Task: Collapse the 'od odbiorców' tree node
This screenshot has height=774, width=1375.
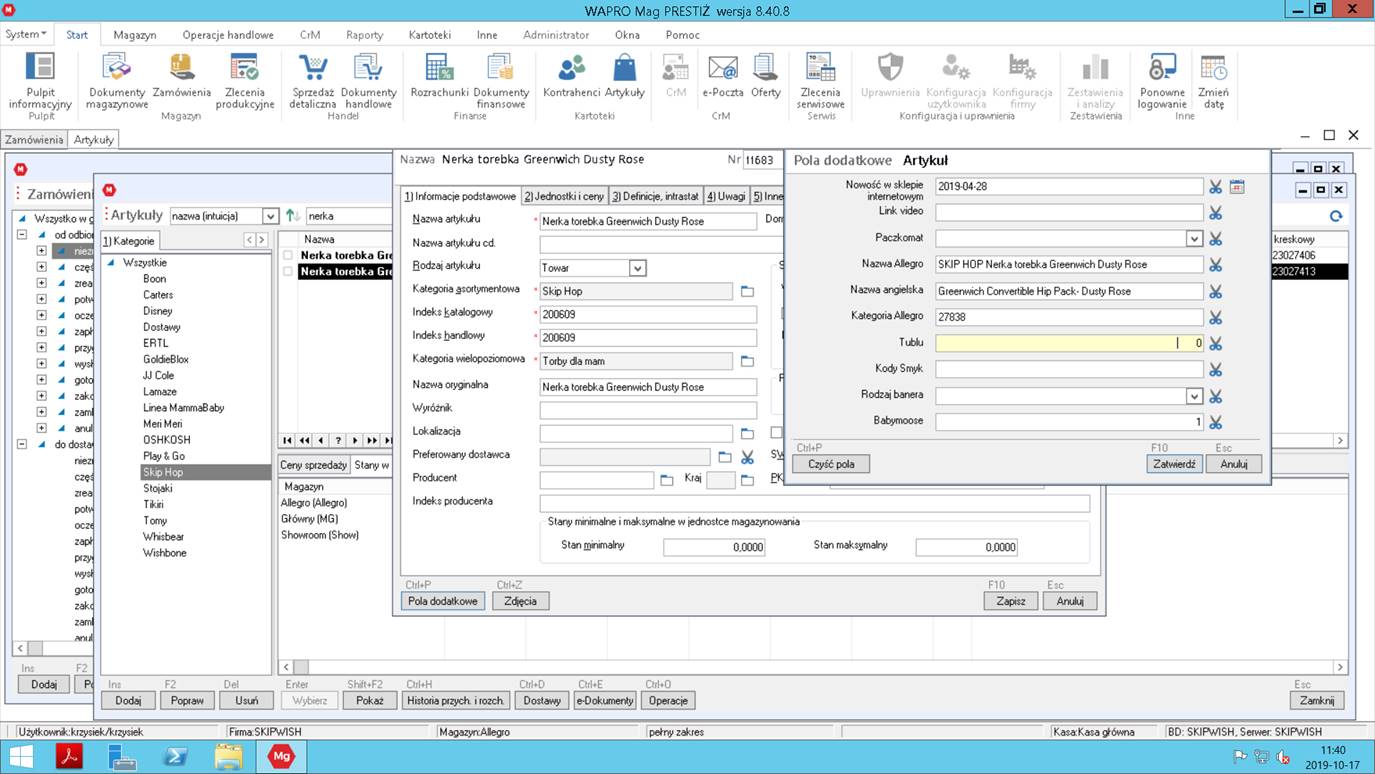Action: pyautogui.click(x=22, y=235)
